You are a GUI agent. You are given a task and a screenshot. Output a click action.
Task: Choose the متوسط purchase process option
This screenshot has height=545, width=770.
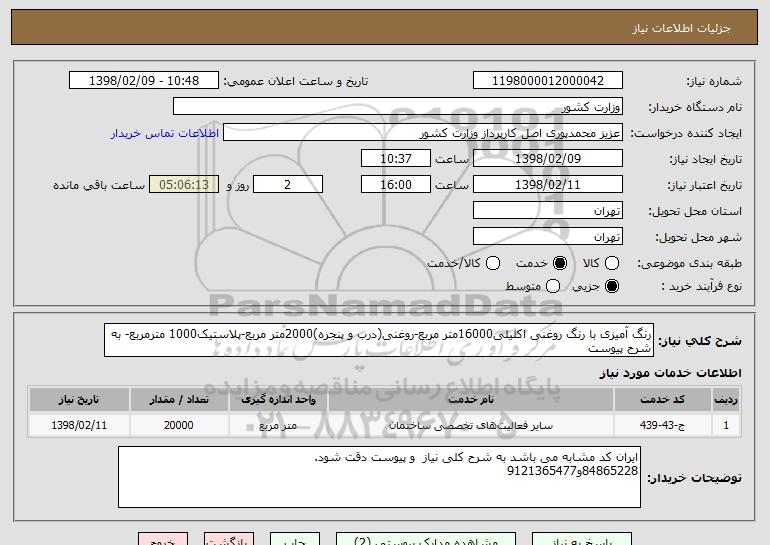(x=553, y=286)
